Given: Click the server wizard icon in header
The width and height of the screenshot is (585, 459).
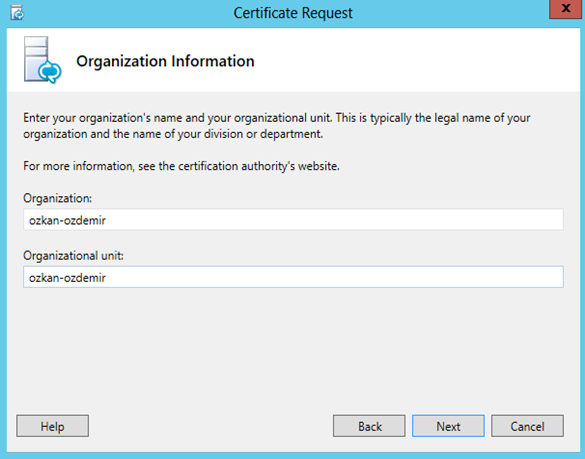Looking at the screenshot, I should [x=43, y=60].
